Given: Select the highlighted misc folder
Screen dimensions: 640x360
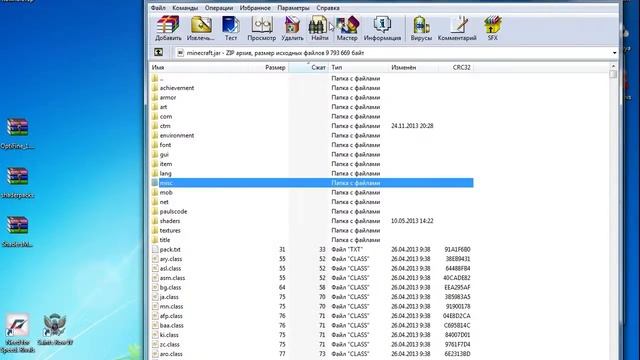Looking at the screenshot, I should click(x=312, y=183).
